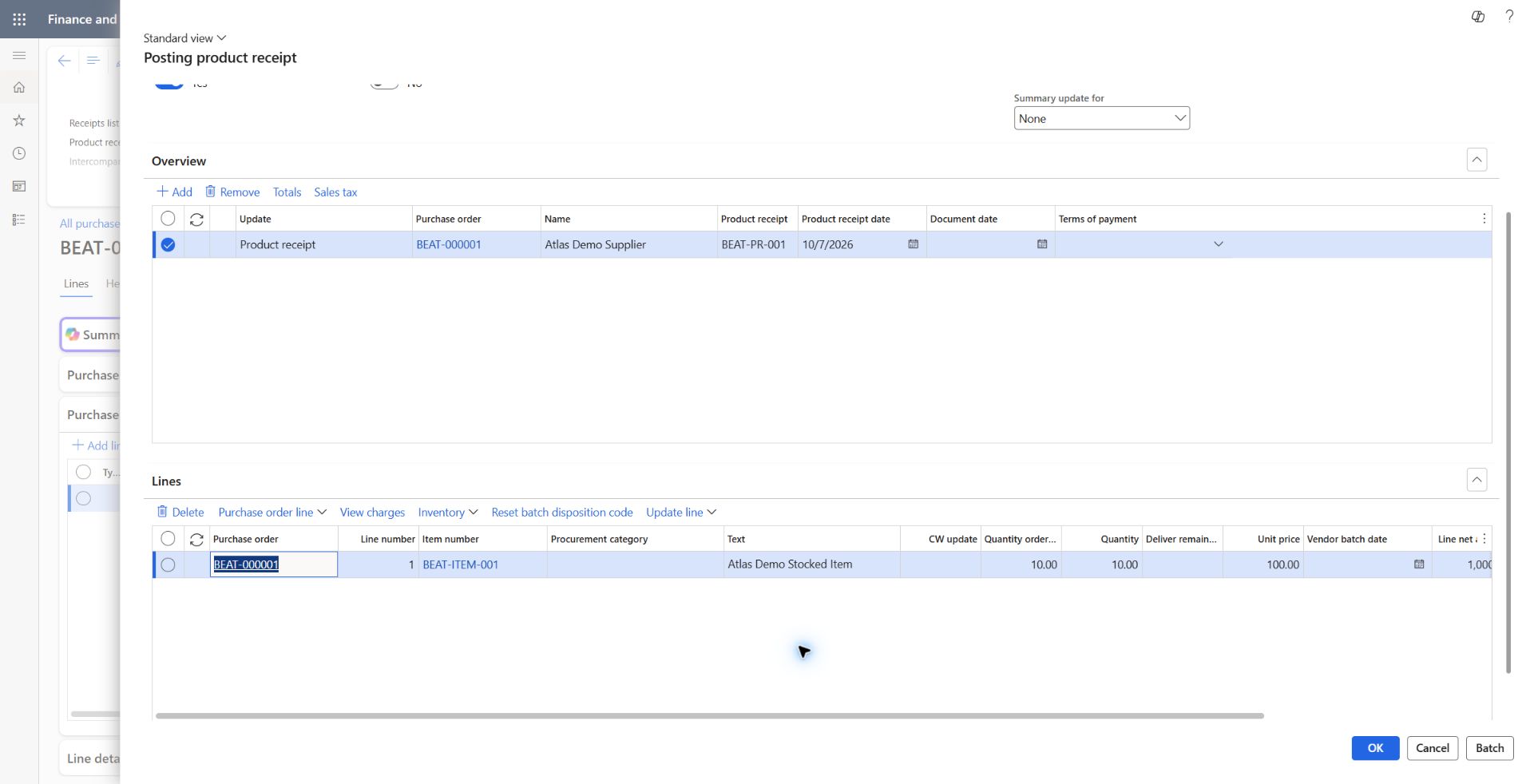Screen dimensions: 1530x784
Task: Click the dialog vertical scrollbar
Action: pyautogui.click(x=1508, y=442)
